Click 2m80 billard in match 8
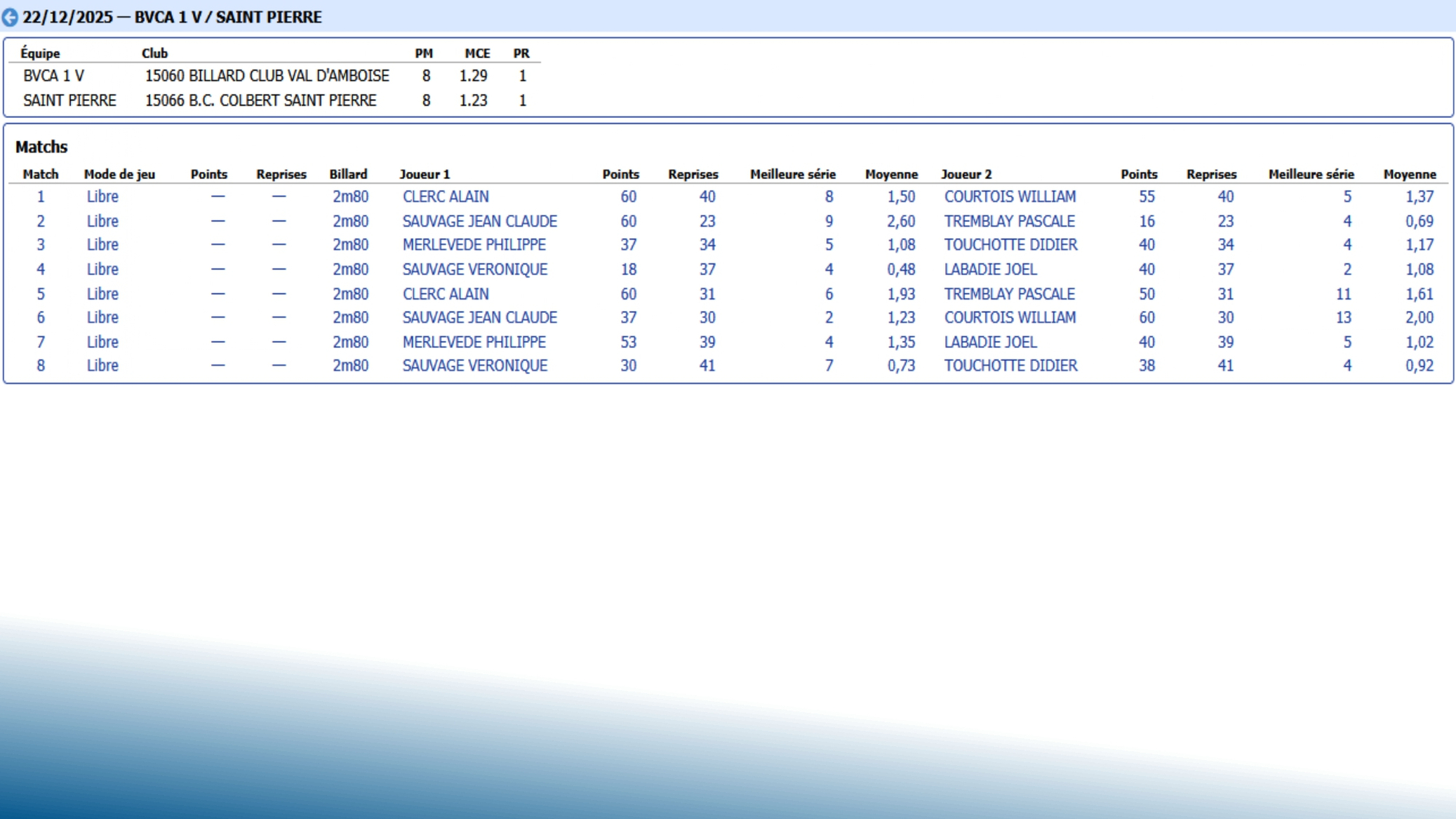This screenshot has width=1456, height=819. point(350,366)
